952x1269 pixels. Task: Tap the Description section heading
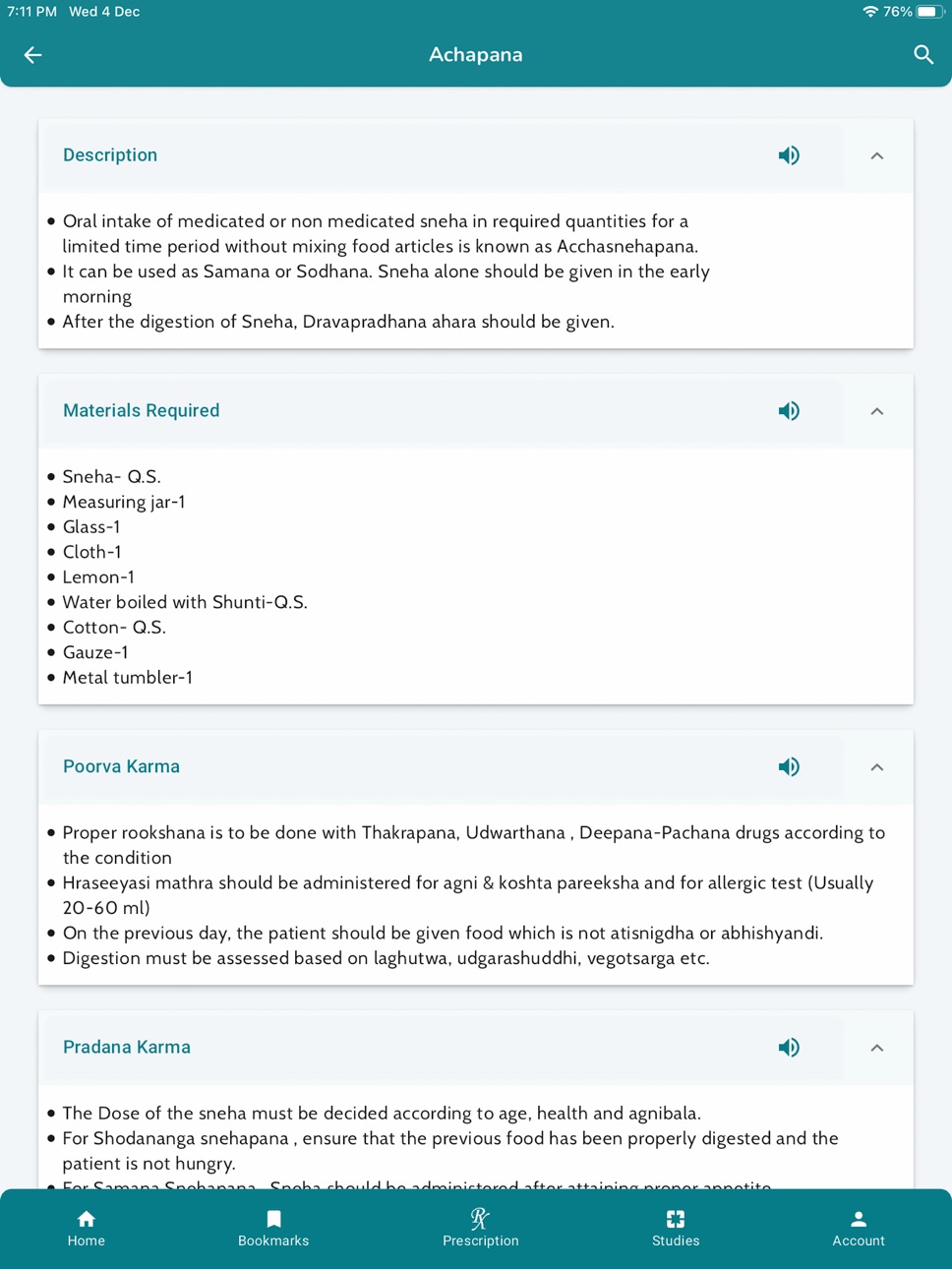110,155
